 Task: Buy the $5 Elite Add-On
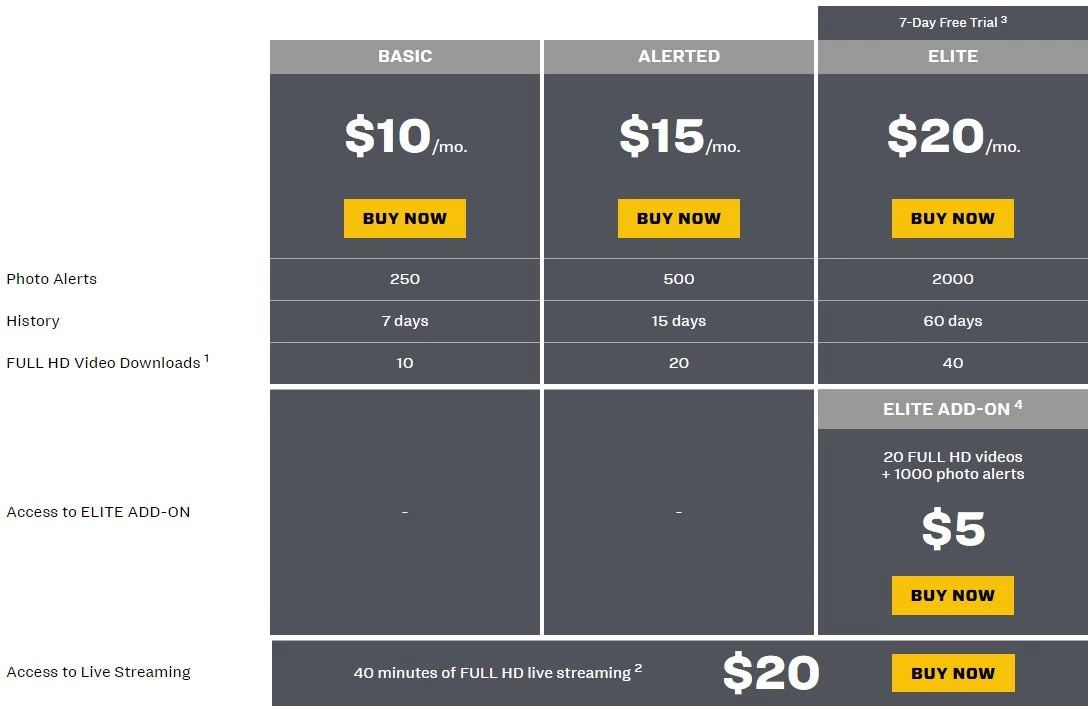(952, 595)
